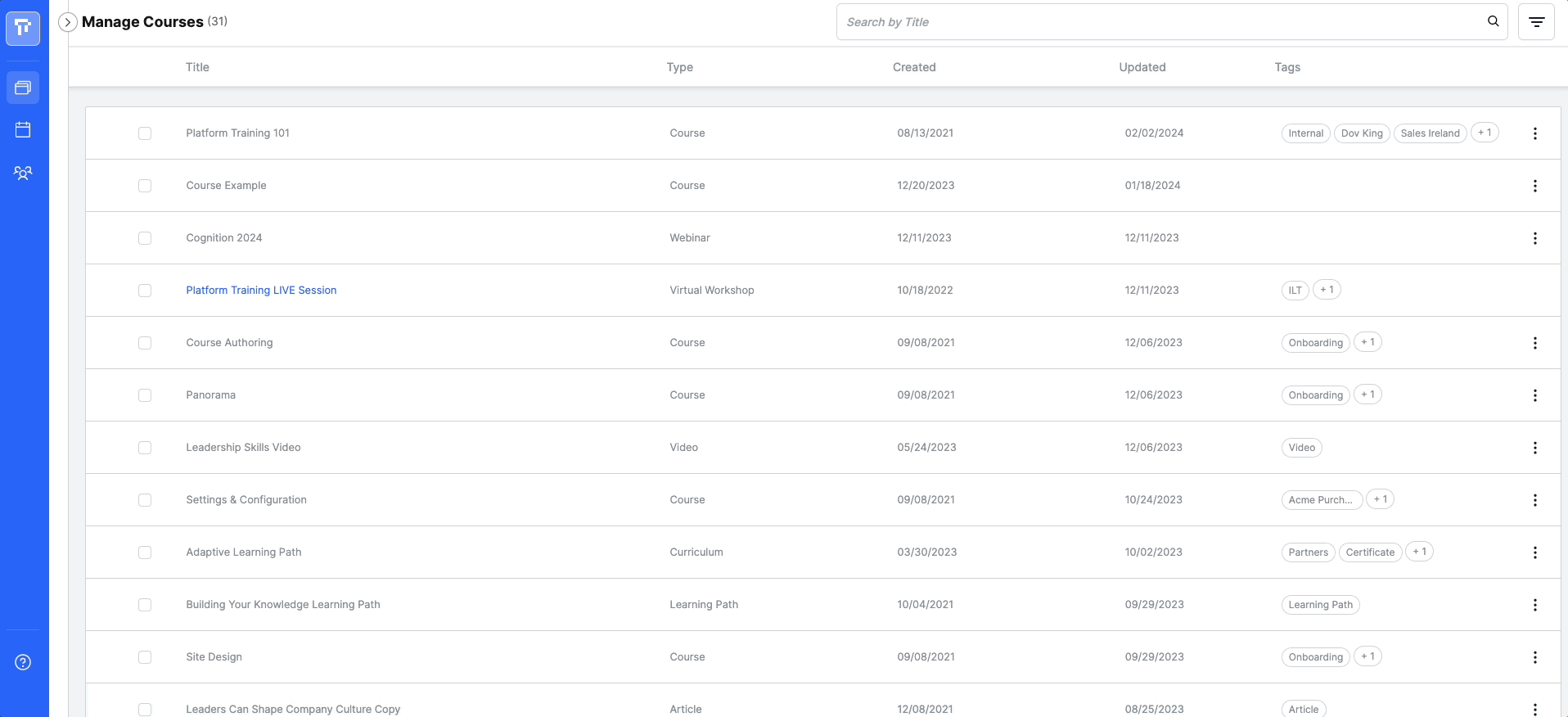Expand +1 tags on Site Design row

1367,656
